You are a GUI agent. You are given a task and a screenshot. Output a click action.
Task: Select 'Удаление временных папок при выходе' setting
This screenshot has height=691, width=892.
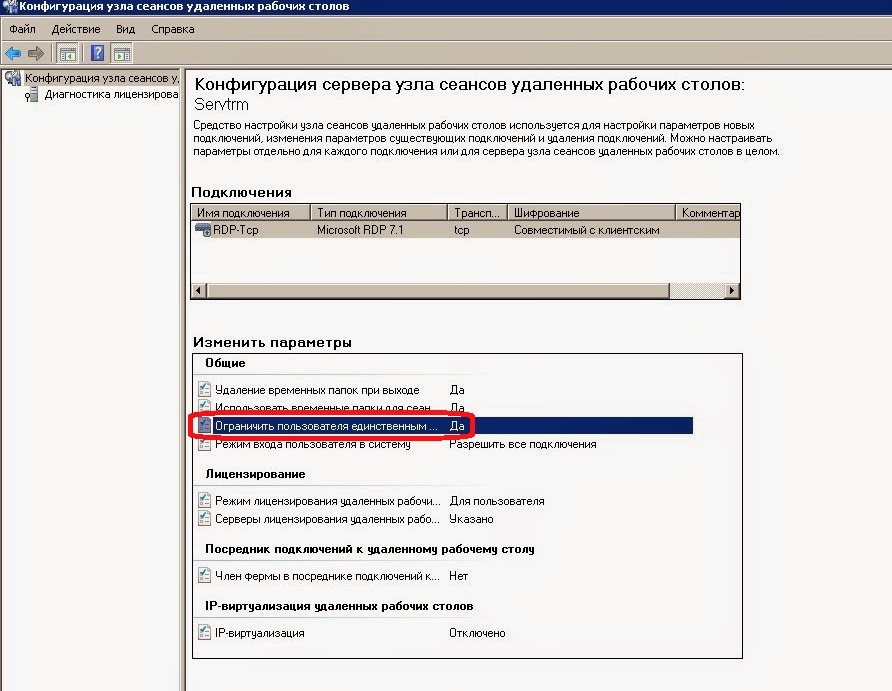point(317,390)
